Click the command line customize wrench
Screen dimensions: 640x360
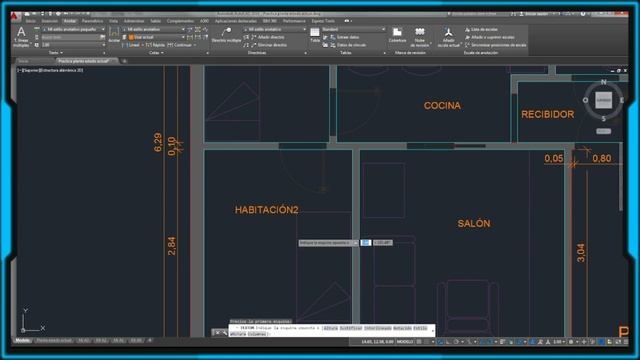(224, 333)
